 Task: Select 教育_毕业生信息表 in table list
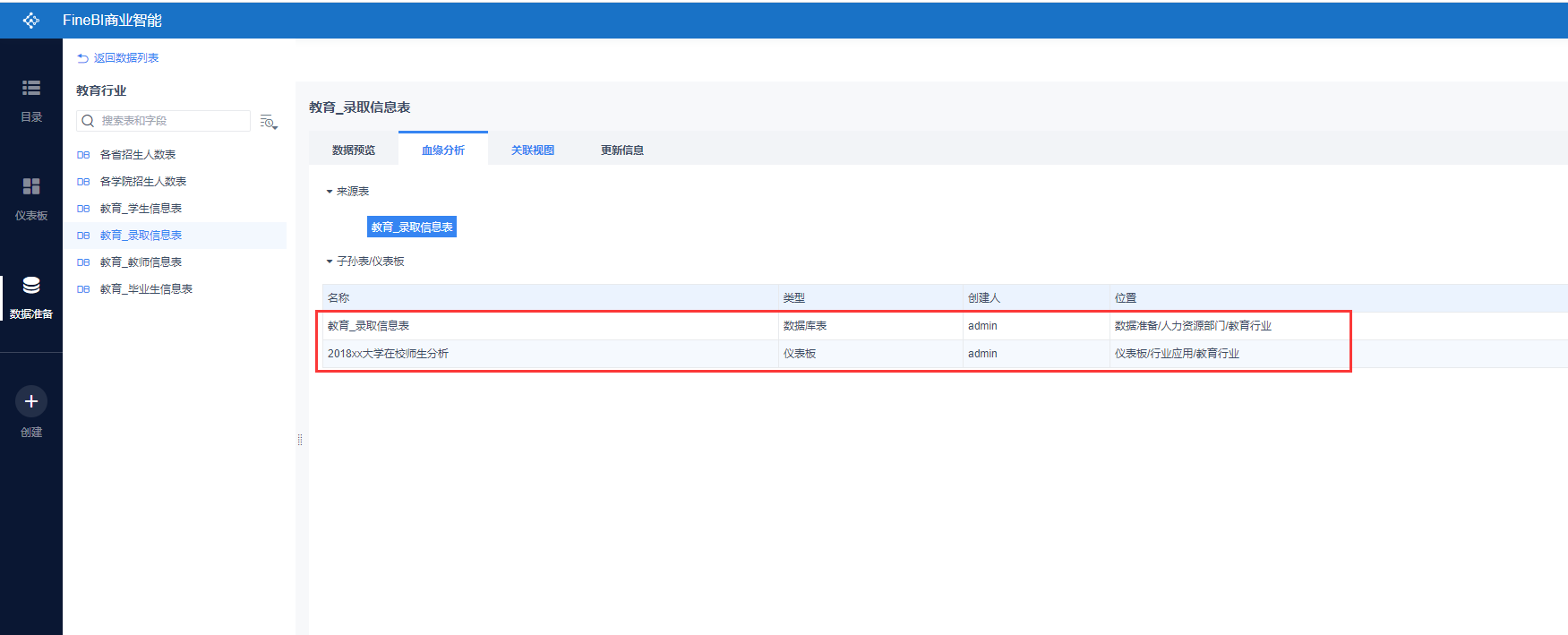coord(146,289)
